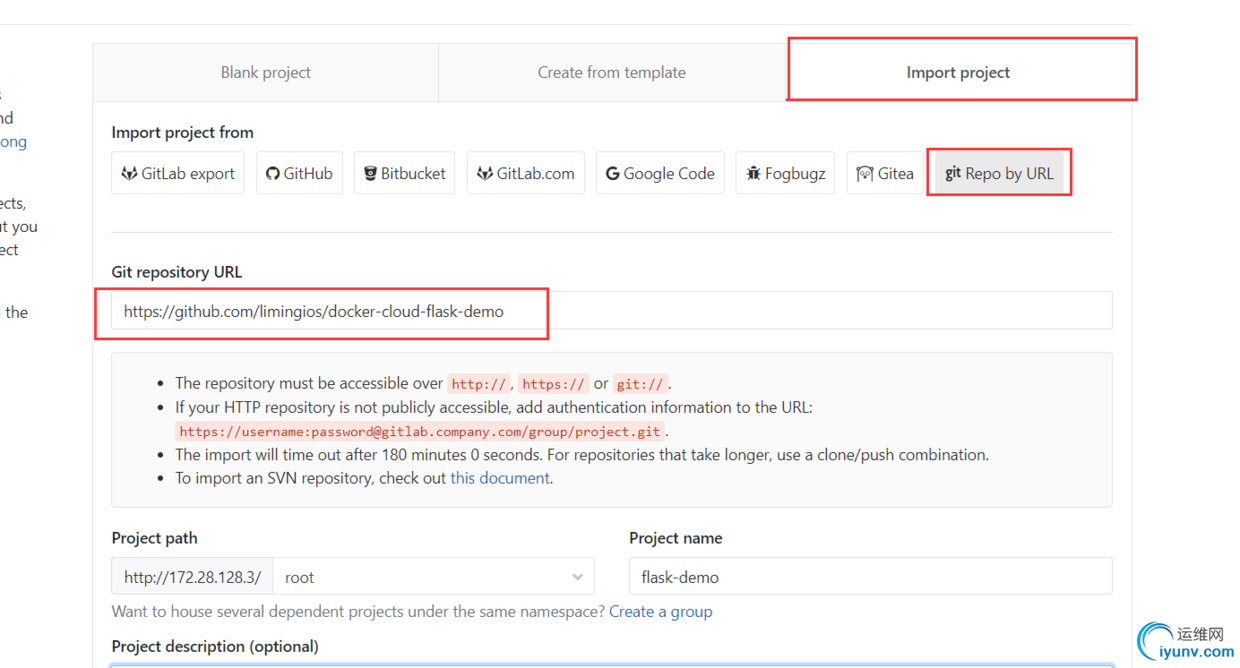This screenshot has width=1240, height=668.
Task: Open the Create from template tab
Action: click(x=612, y=73)
